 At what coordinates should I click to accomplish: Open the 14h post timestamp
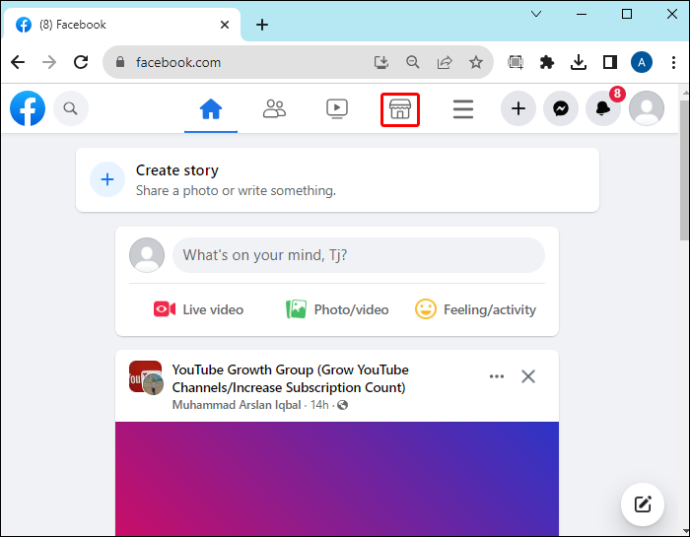pyautogui.click(x=319, y=405)
